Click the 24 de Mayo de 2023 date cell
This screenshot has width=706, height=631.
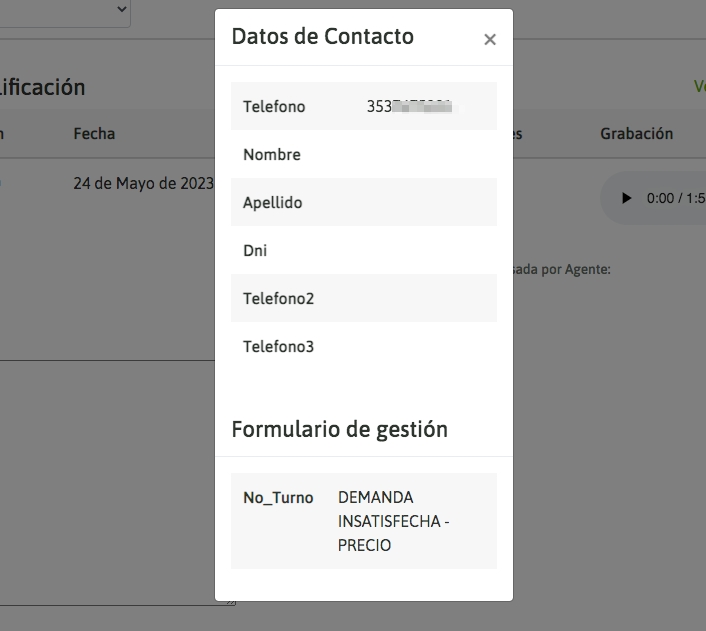(143, 183)
